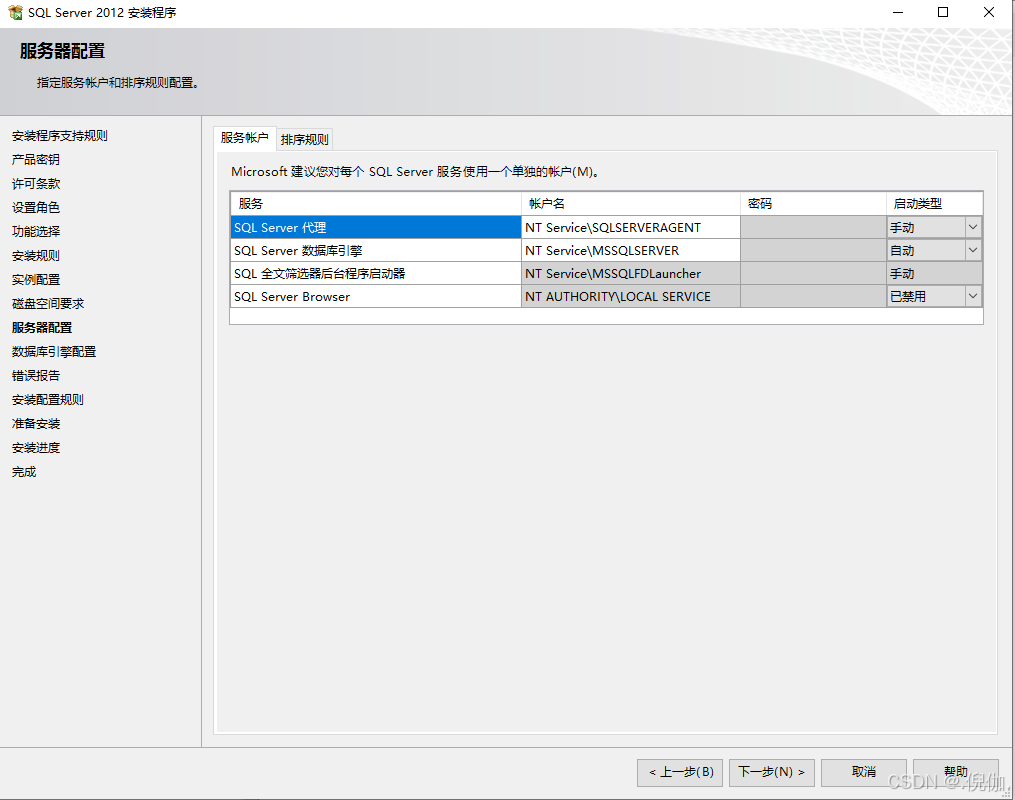Viewport: 1015px width, 800px height.
Task: Click password field for SQL Server 数据库引擎
Action: click(813, 250)
